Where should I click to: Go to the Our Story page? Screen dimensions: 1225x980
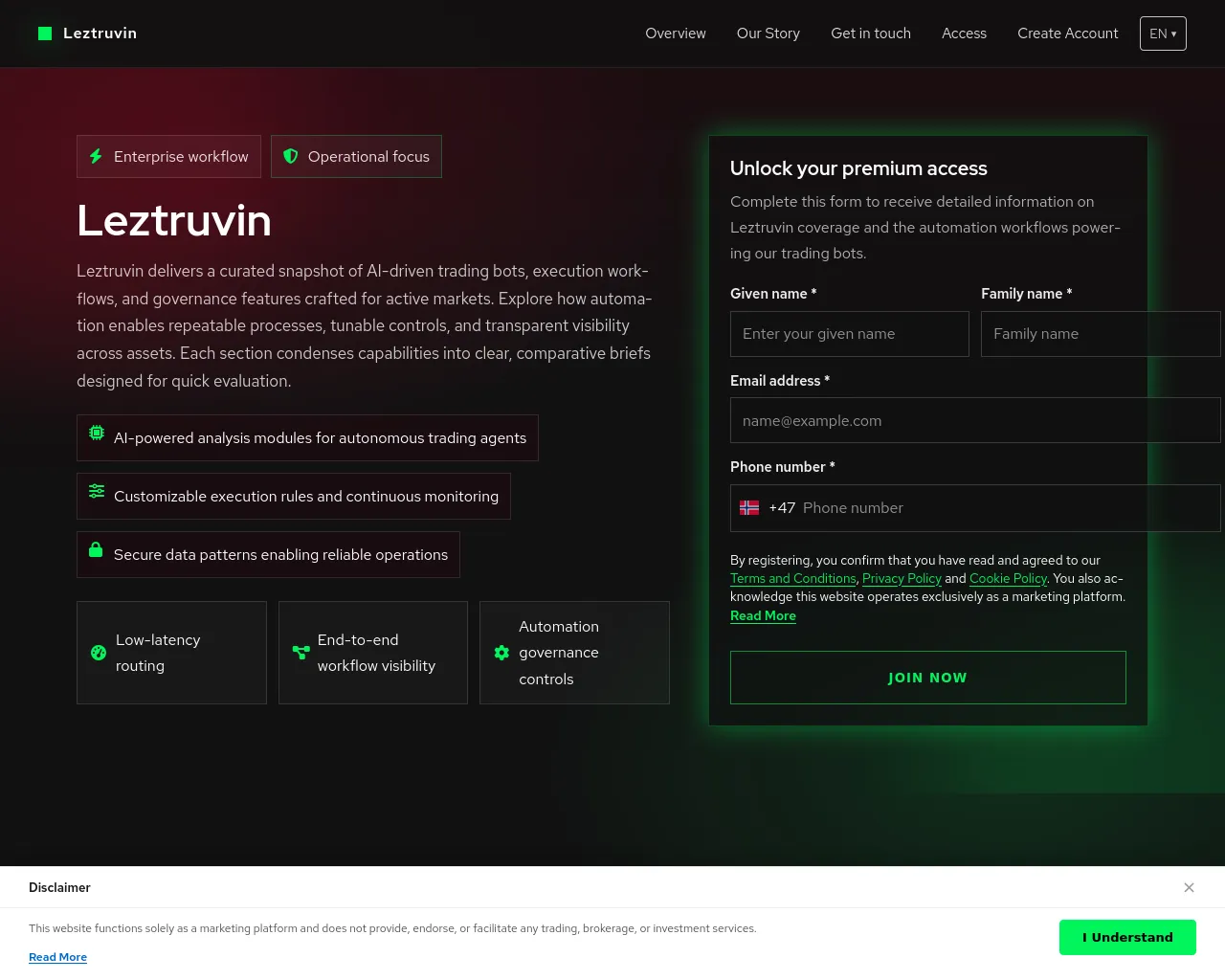pyautogui.click(x=768, y=33)
